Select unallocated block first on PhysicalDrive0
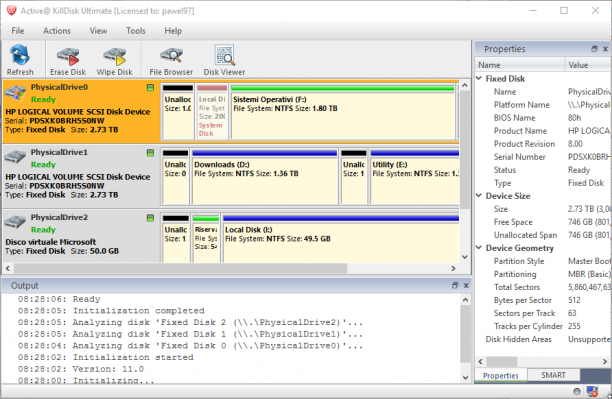 click(178, 112)
